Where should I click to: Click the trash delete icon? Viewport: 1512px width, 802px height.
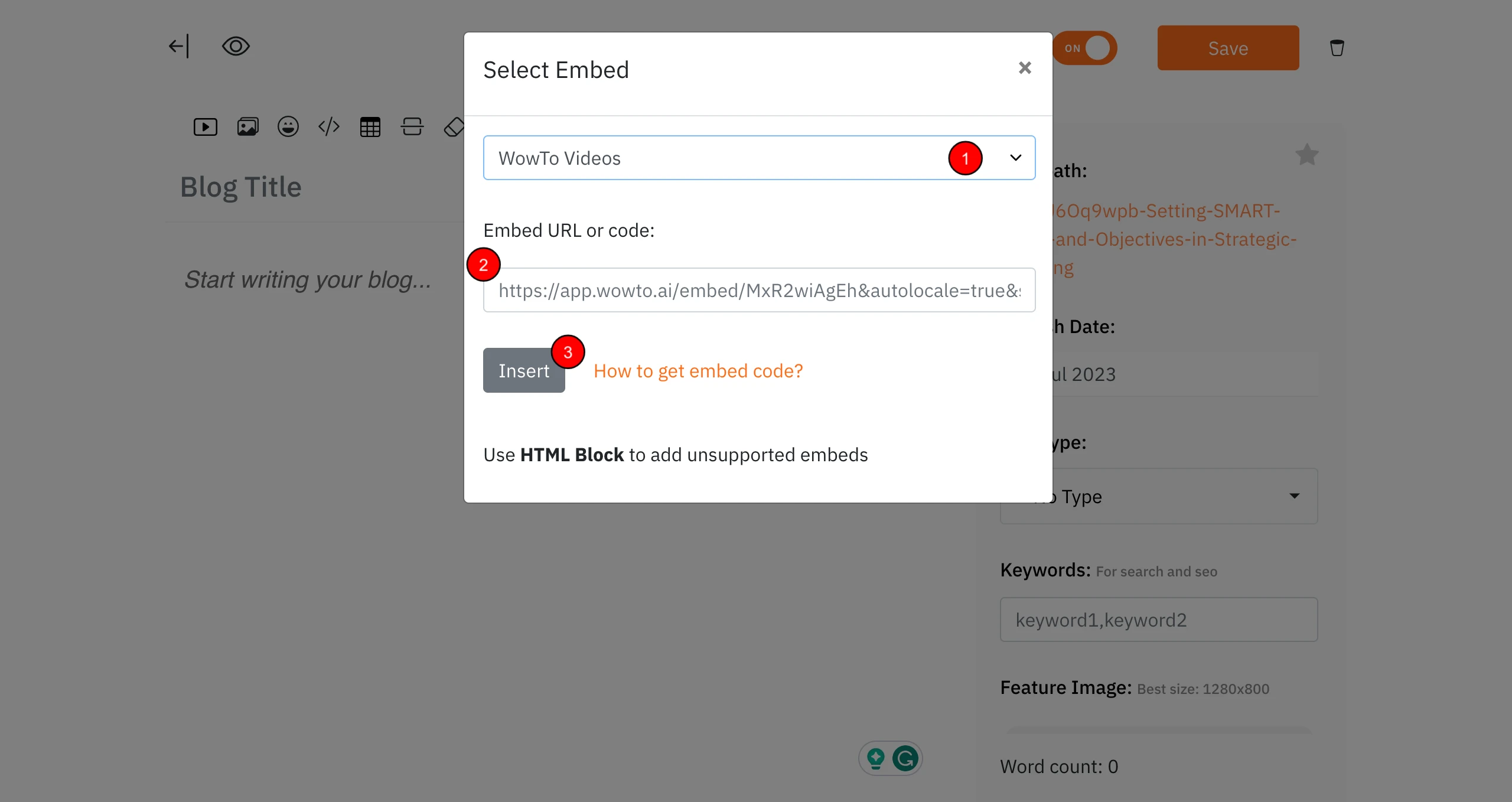coord(1337,48)
